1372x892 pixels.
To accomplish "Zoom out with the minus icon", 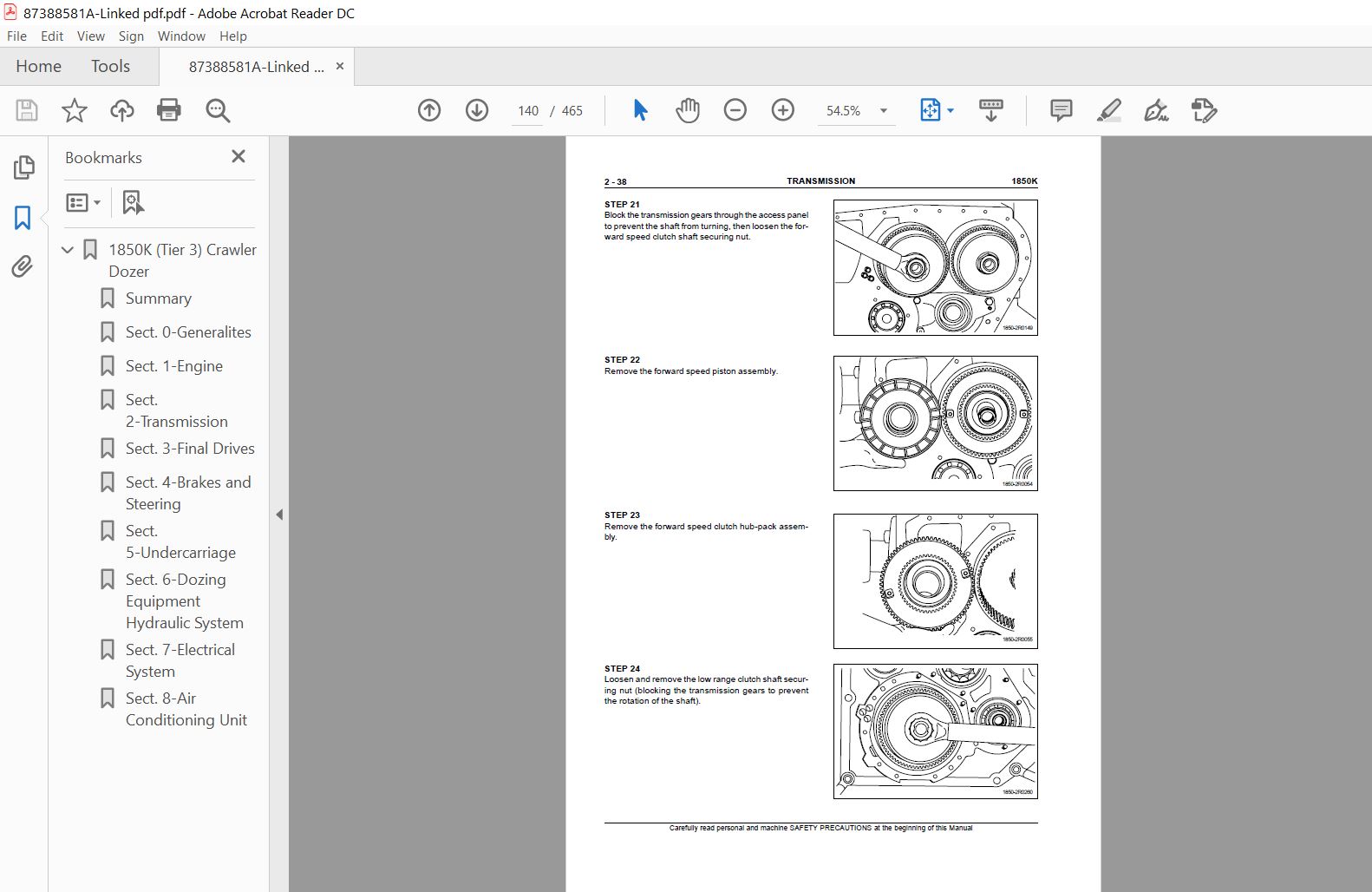I will coord(735,110).
